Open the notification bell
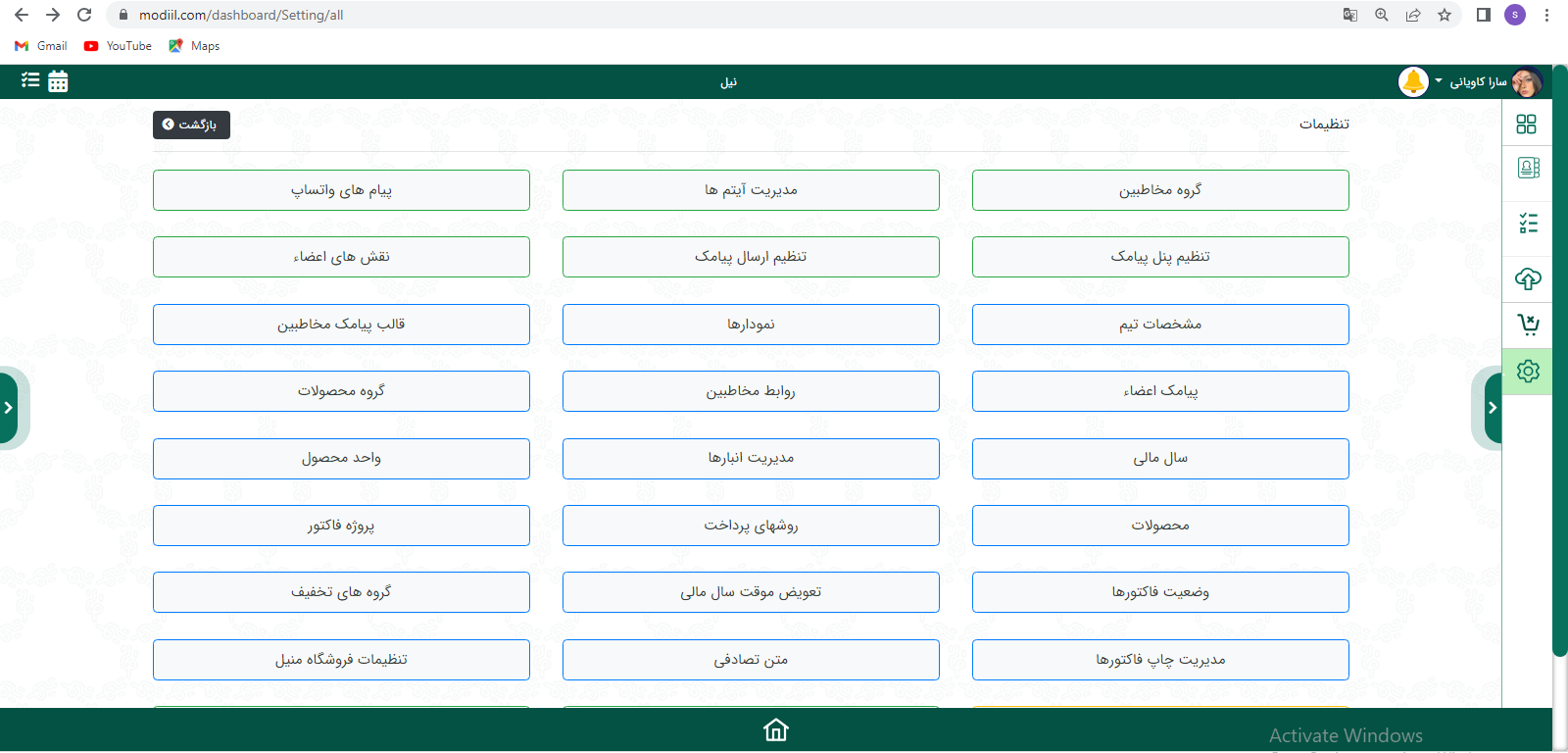1568x753 pixels. [1413, 81]
